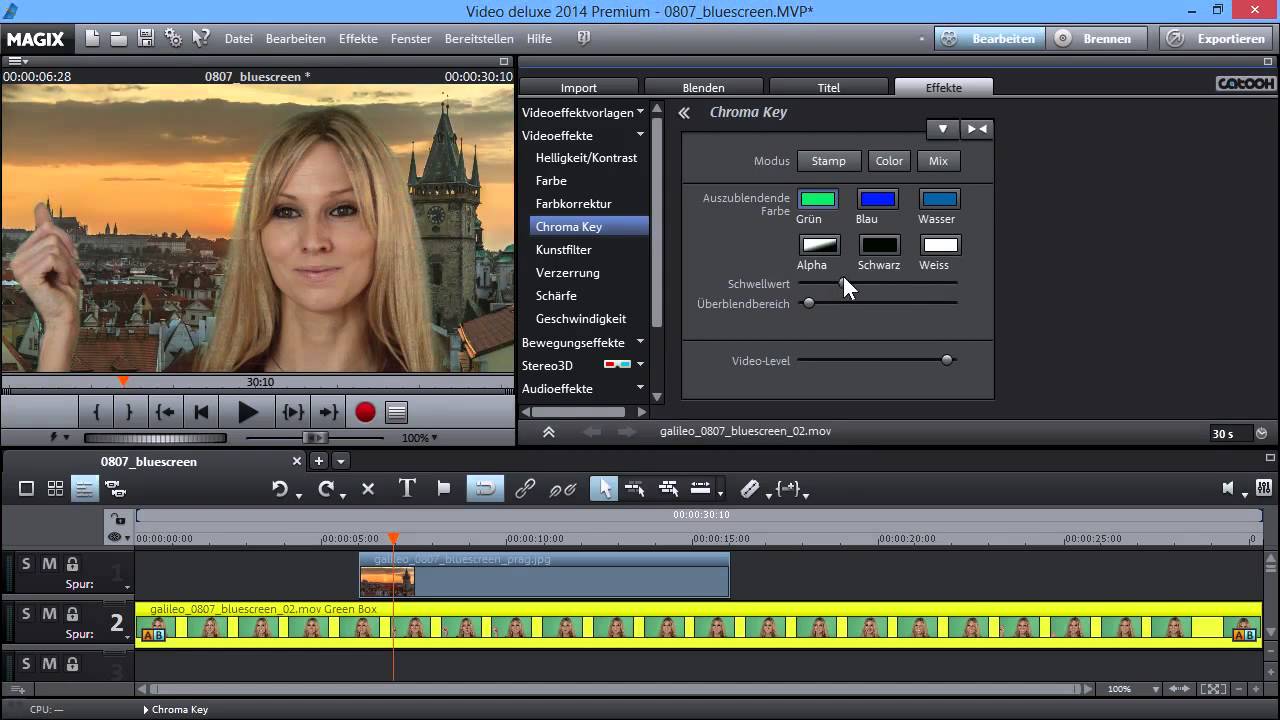Delete object with the X icon

[368, 489]
